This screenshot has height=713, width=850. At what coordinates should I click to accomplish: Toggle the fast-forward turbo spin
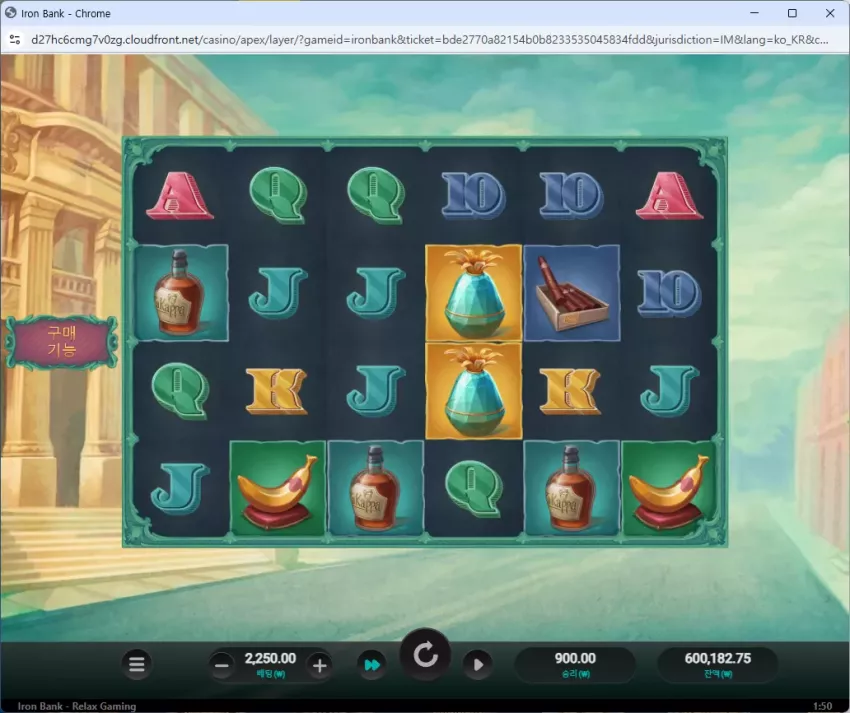(x=372, y=665)
